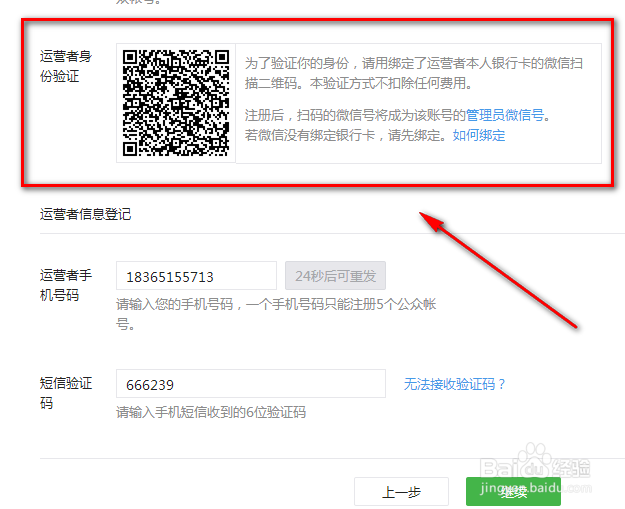Open the 如何绑定 help link
The height and width of the screenshot is (509, 625).
pos(479,136)
